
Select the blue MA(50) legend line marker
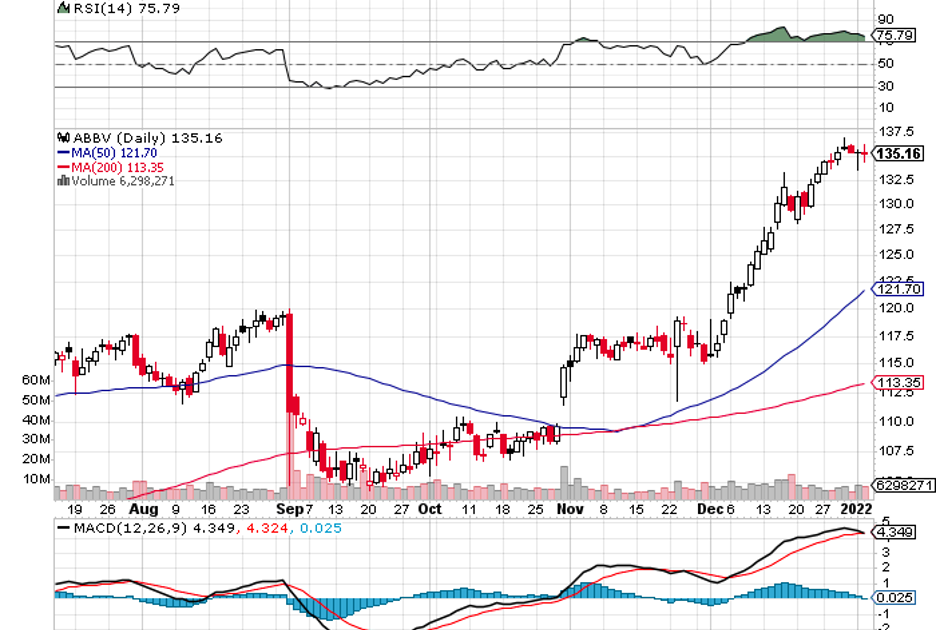tap(63, 152)
